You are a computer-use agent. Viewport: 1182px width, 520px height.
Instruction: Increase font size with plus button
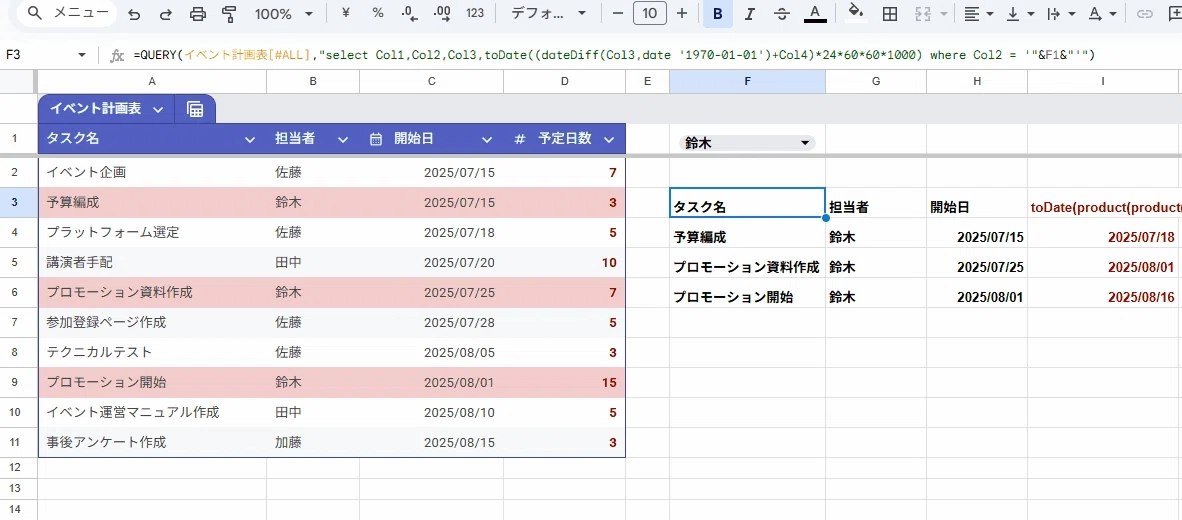[682, 14]
